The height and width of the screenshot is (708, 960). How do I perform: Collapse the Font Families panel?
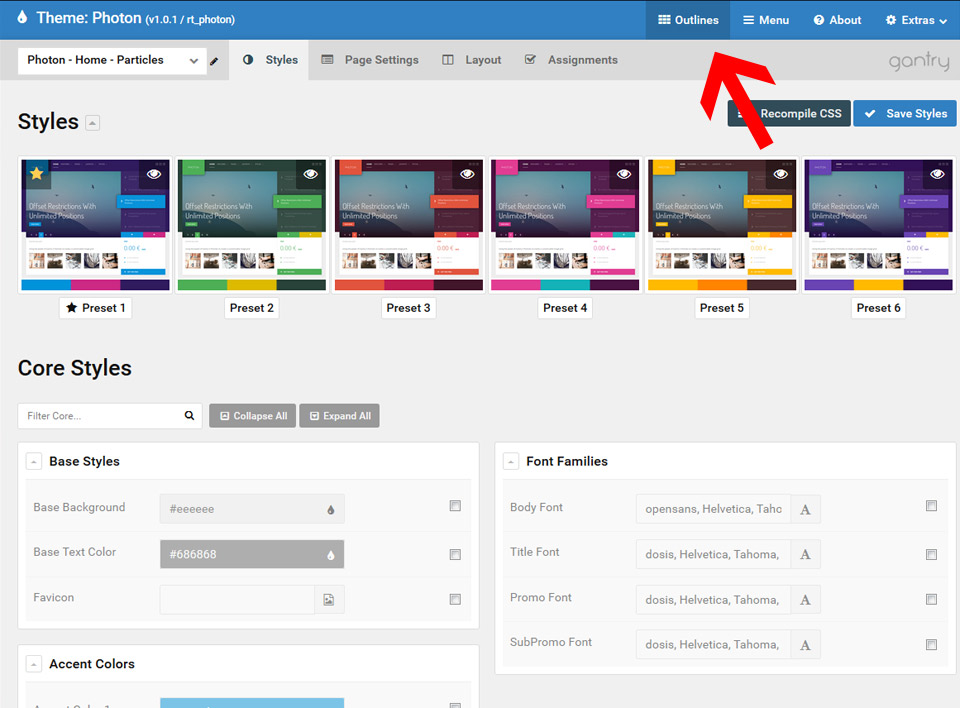click(x=511, y=461)
